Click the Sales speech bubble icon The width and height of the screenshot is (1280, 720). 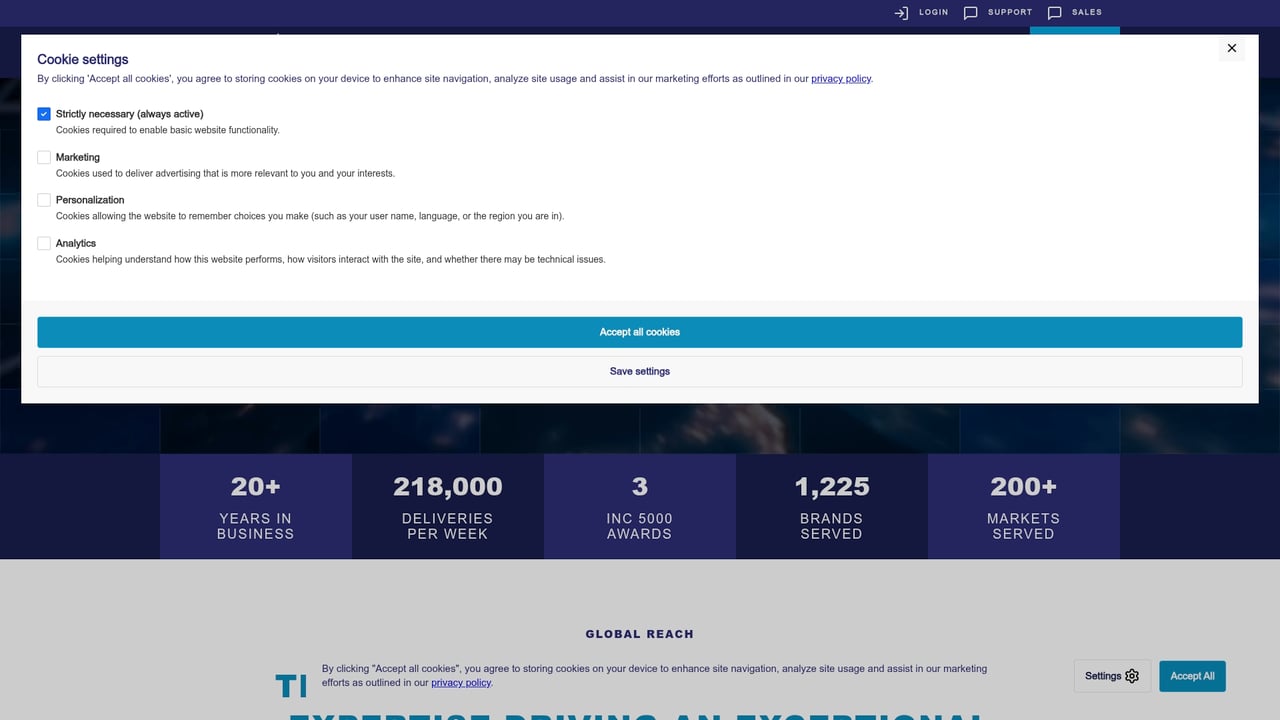[x=1055, y=12]
